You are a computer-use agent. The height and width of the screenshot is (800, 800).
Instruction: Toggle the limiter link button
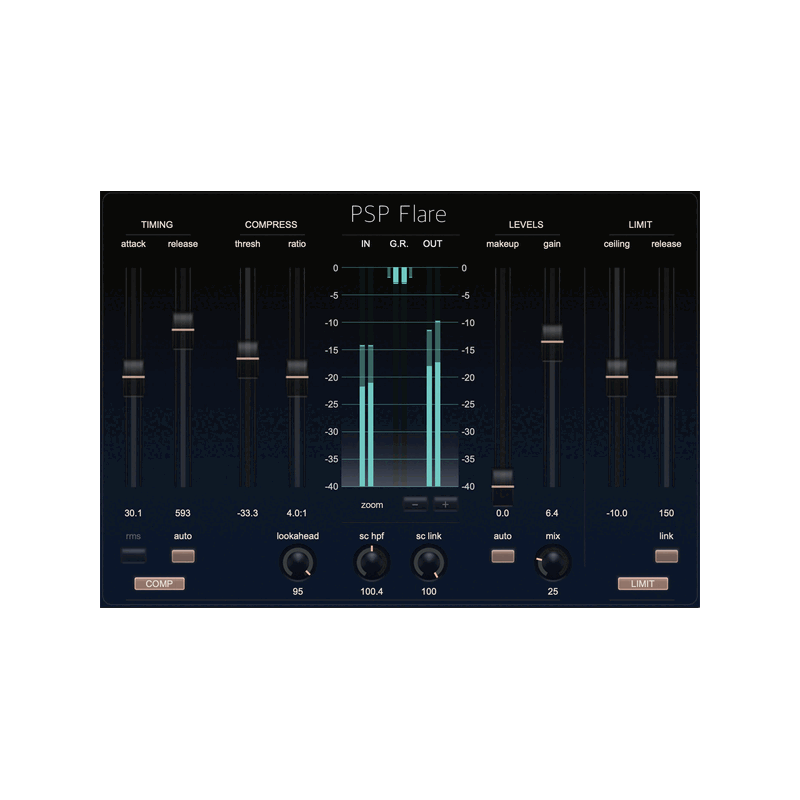666,556
